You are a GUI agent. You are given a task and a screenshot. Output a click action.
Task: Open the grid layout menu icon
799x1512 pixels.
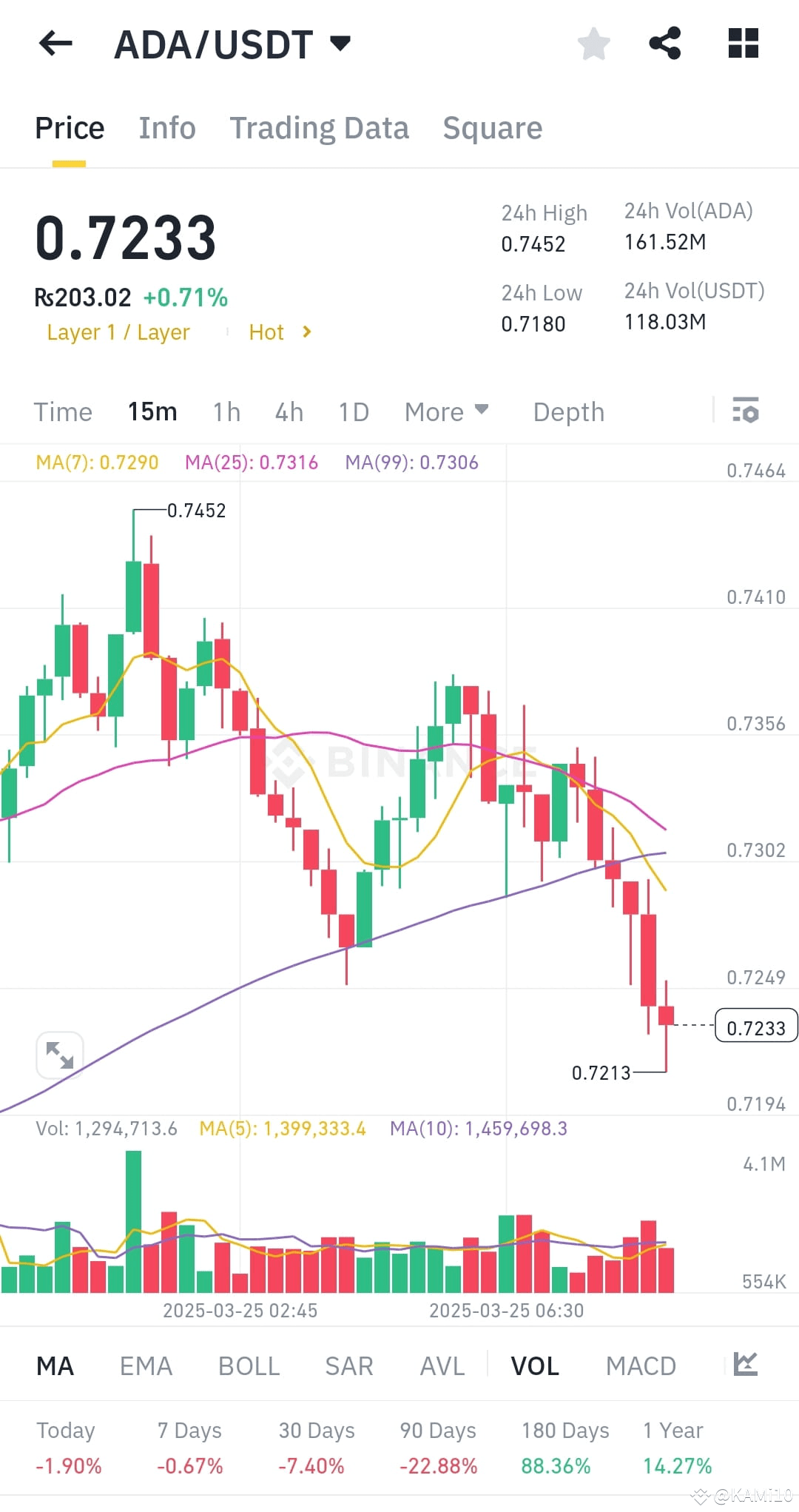pyautogui.click(x=742, y=44)
